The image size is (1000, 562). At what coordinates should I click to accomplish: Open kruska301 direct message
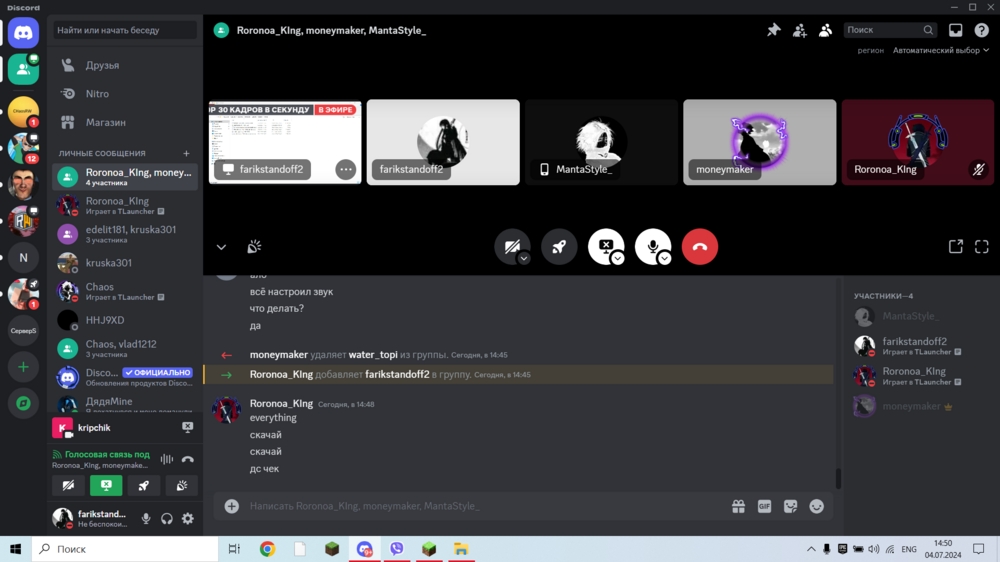[125, 263]
